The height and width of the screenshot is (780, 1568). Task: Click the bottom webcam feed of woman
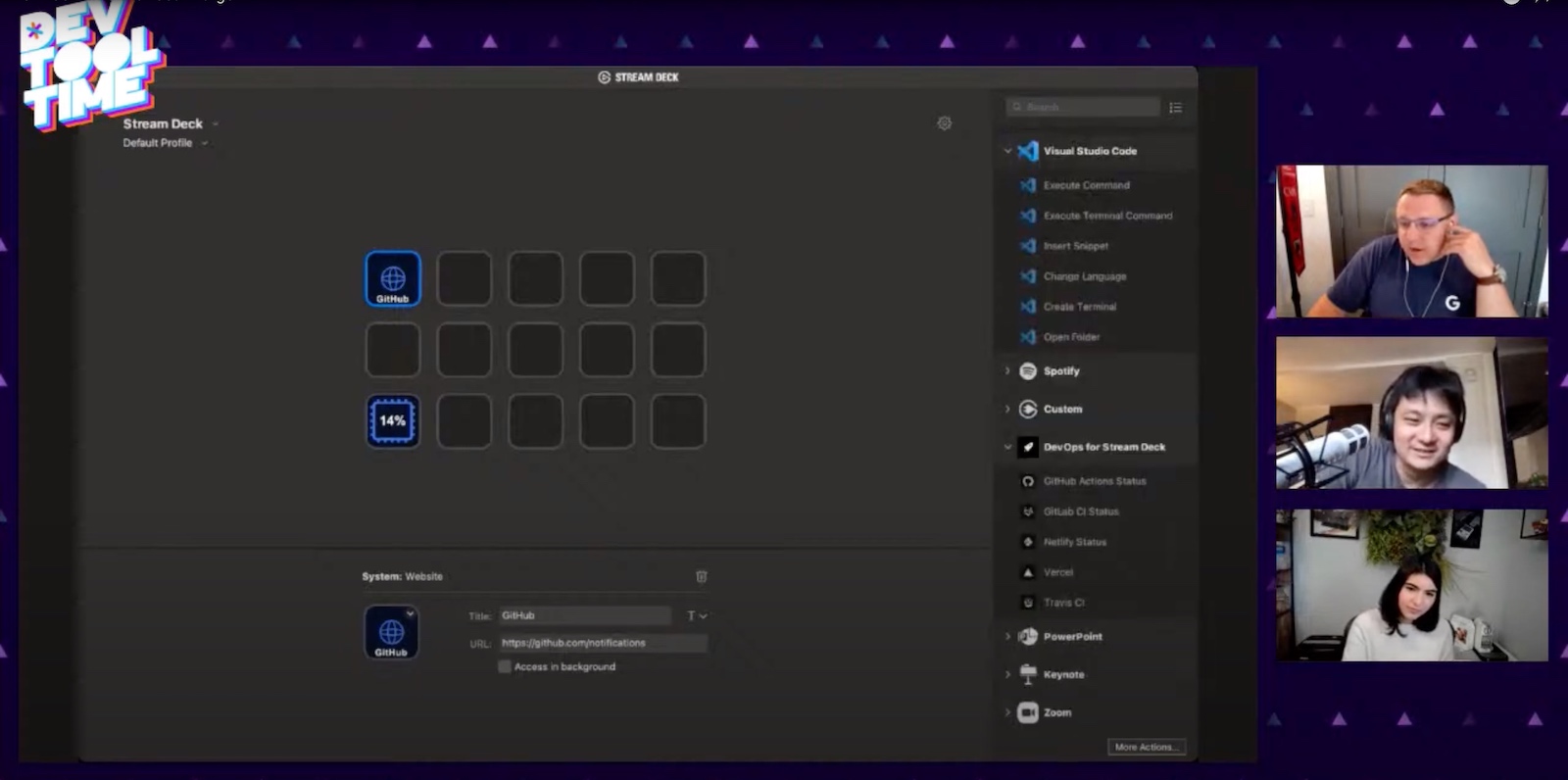click(x=1412, y=585)
